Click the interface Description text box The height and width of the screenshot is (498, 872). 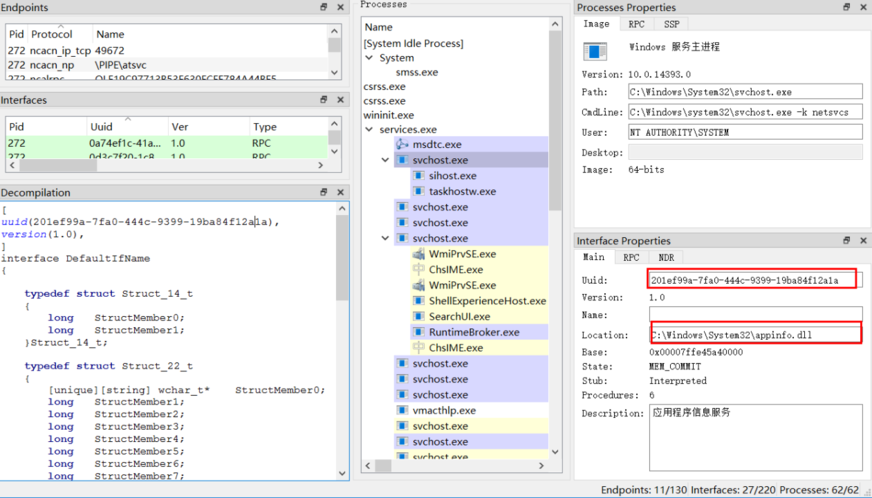click(755, 438)
